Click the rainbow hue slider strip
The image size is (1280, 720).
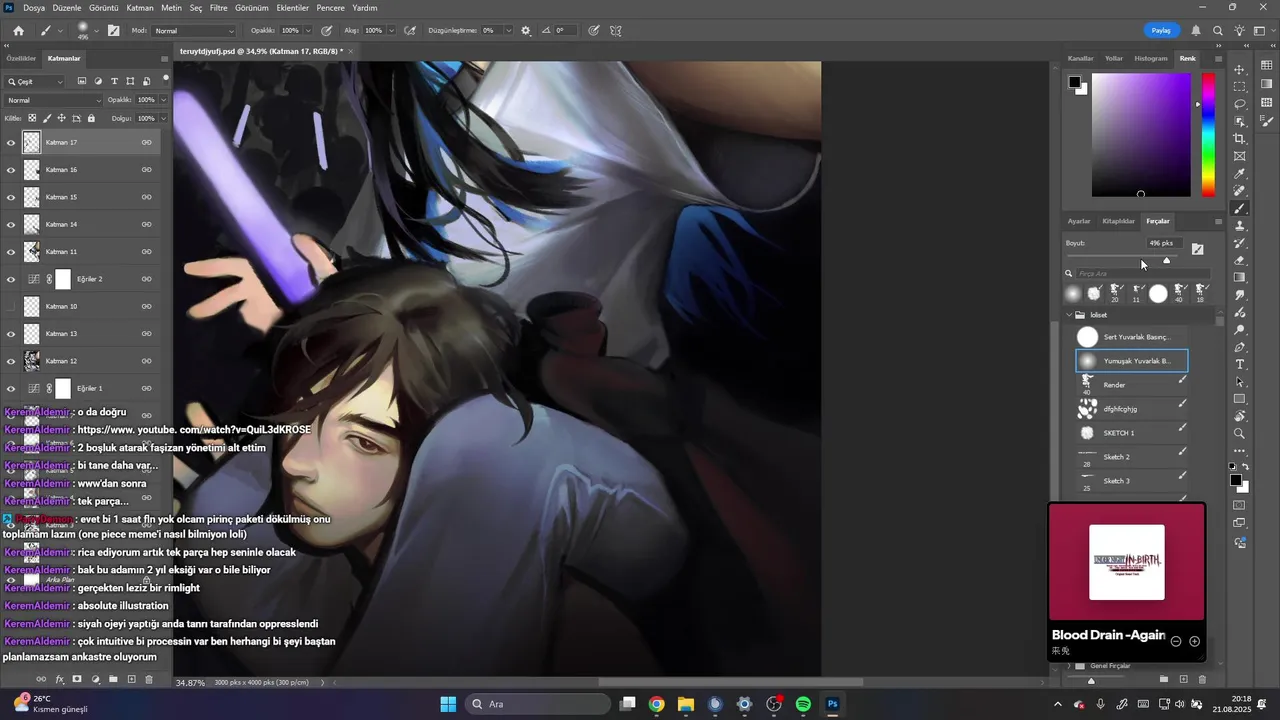point(1208,135)
